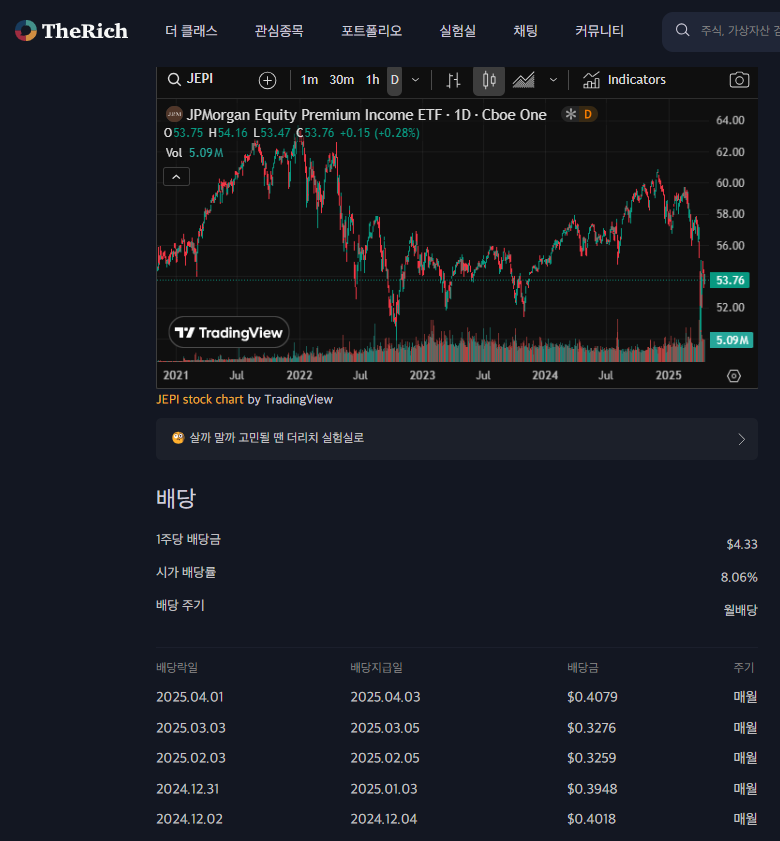Click the 5.09M volume axis label
The height and width of the screenshot is (841, 780).
click(x=731, y=340)
